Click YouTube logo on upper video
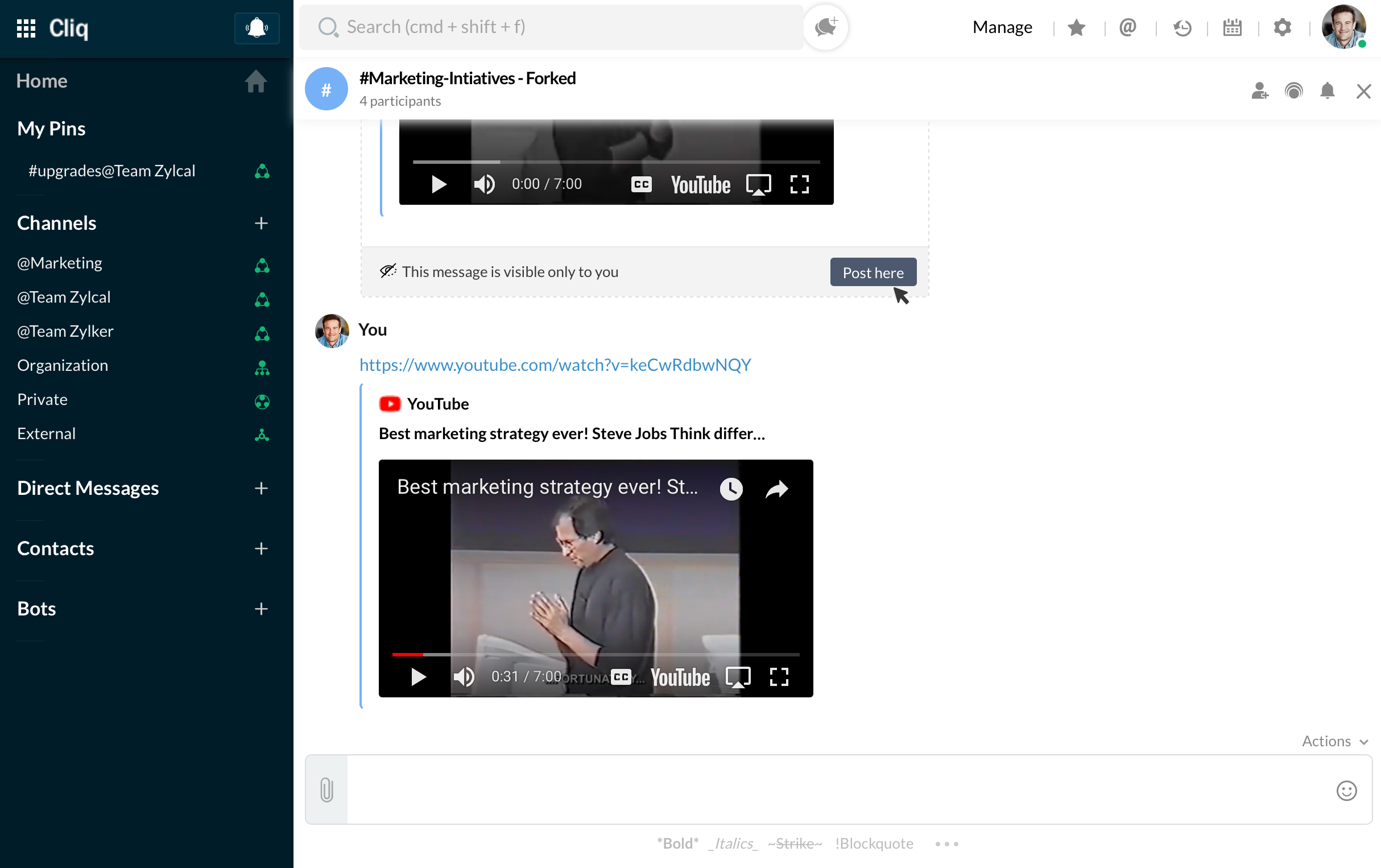Screen dimensions: 1381x868 [701, 185]
